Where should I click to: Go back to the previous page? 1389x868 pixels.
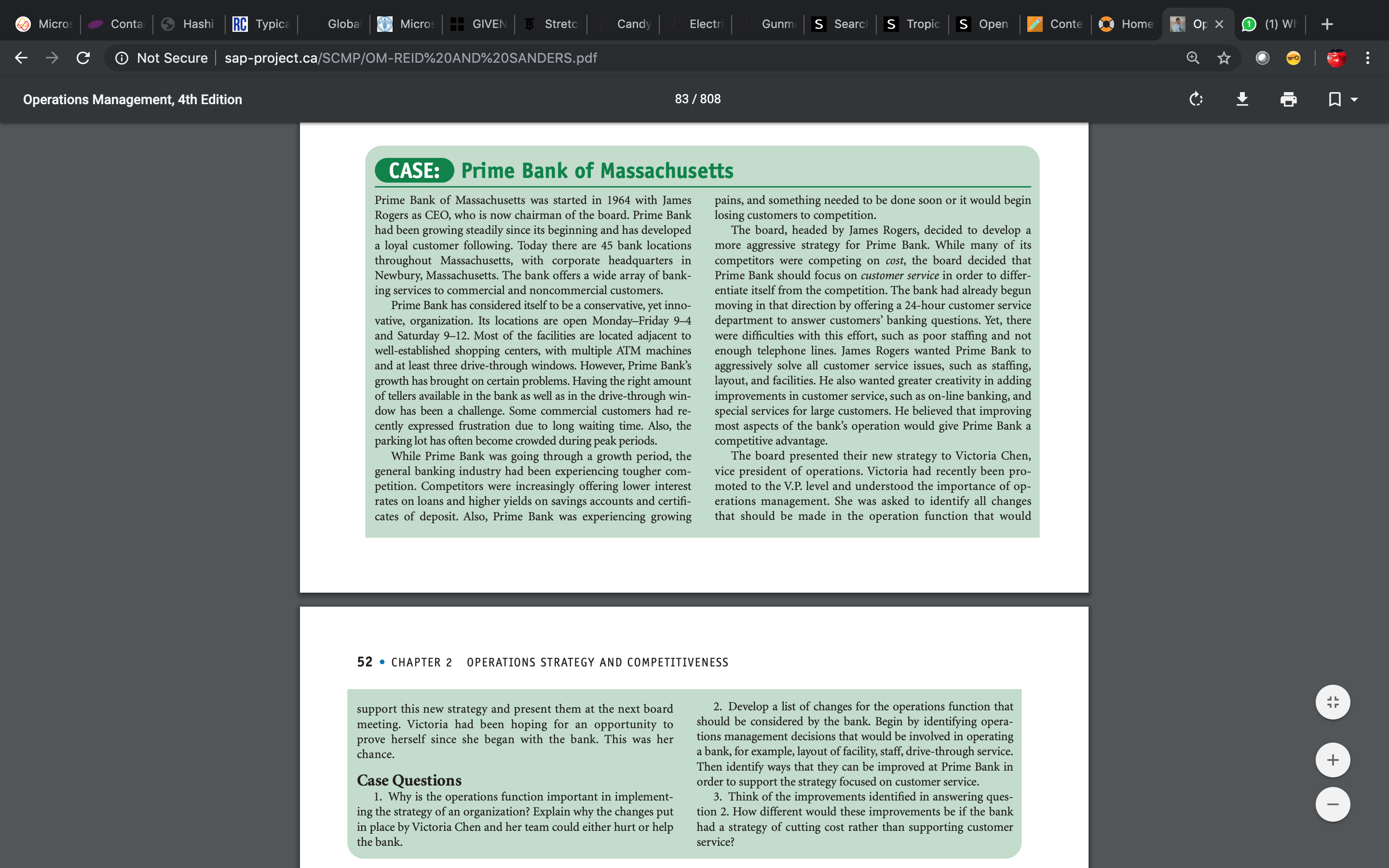point(21,58)
